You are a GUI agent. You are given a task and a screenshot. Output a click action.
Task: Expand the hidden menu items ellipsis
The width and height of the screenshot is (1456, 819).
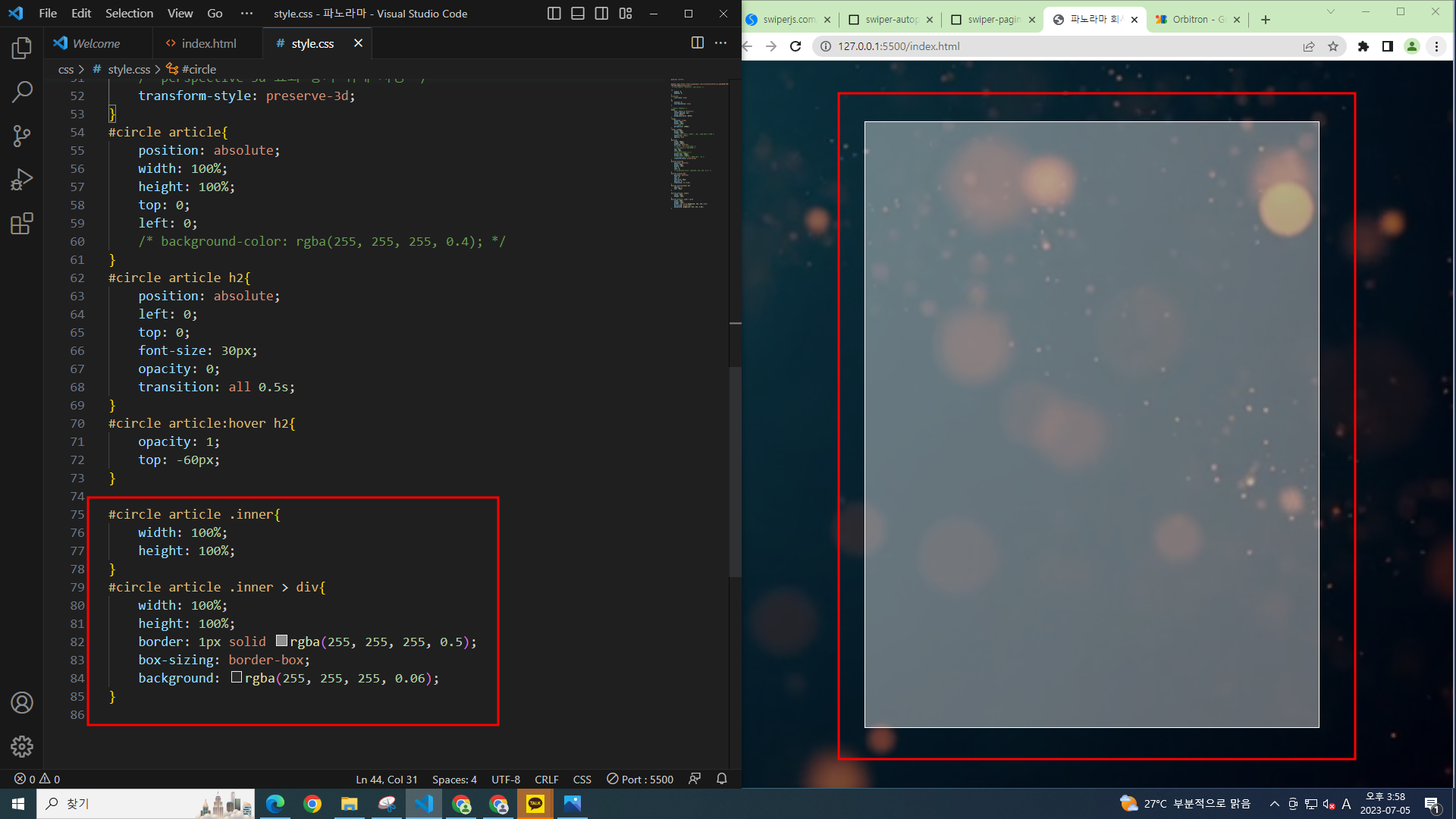coord(246,14)
